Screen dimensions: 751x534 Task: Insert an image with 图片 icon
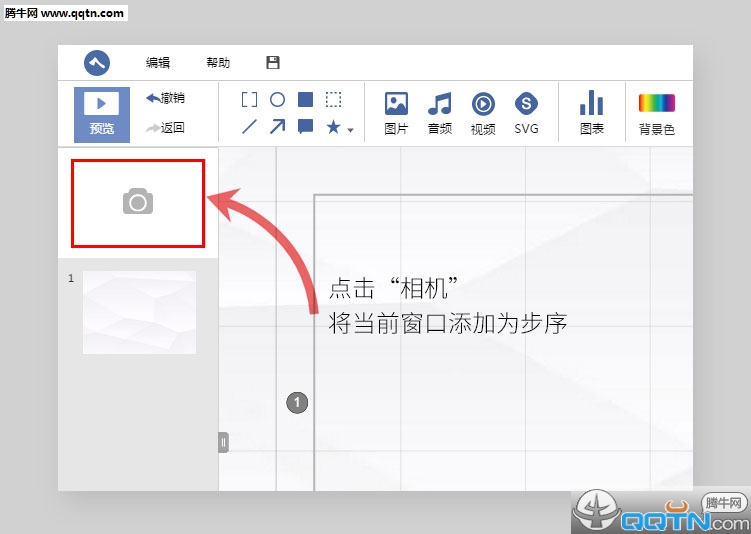tap(396, 112)
